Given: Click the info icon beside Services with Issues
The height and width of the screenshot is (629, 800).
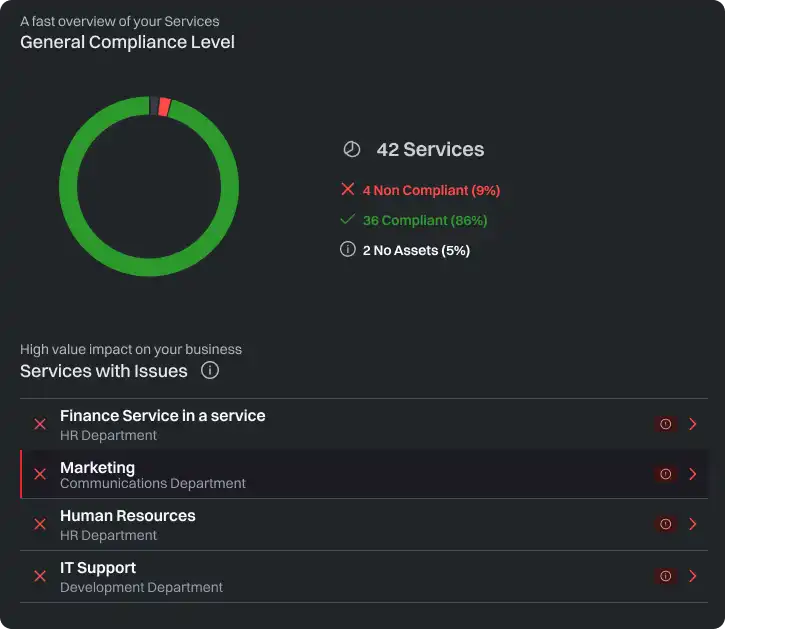Looking at the screenshot, I should pyautogui.click(x=210, y=371).
